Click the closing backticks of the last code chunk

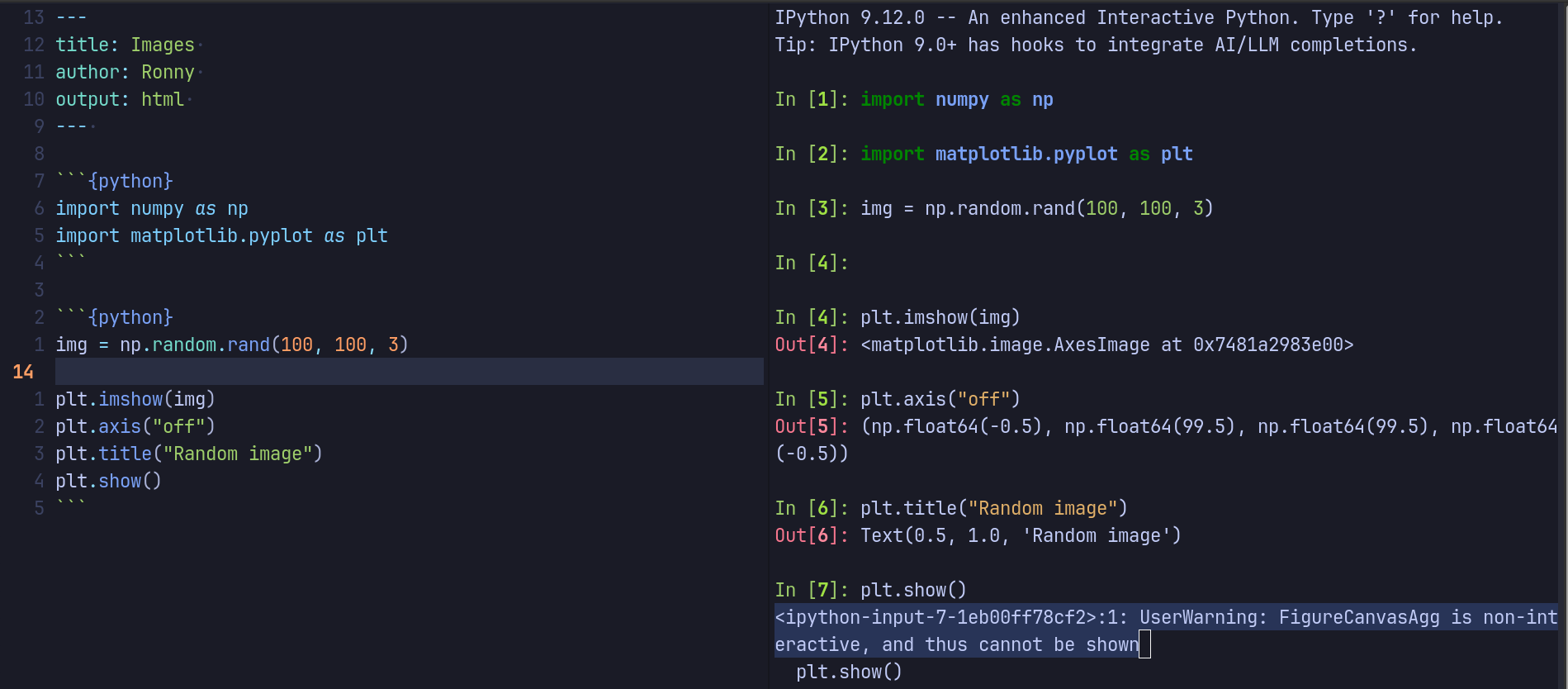click(x=71, y=506)
